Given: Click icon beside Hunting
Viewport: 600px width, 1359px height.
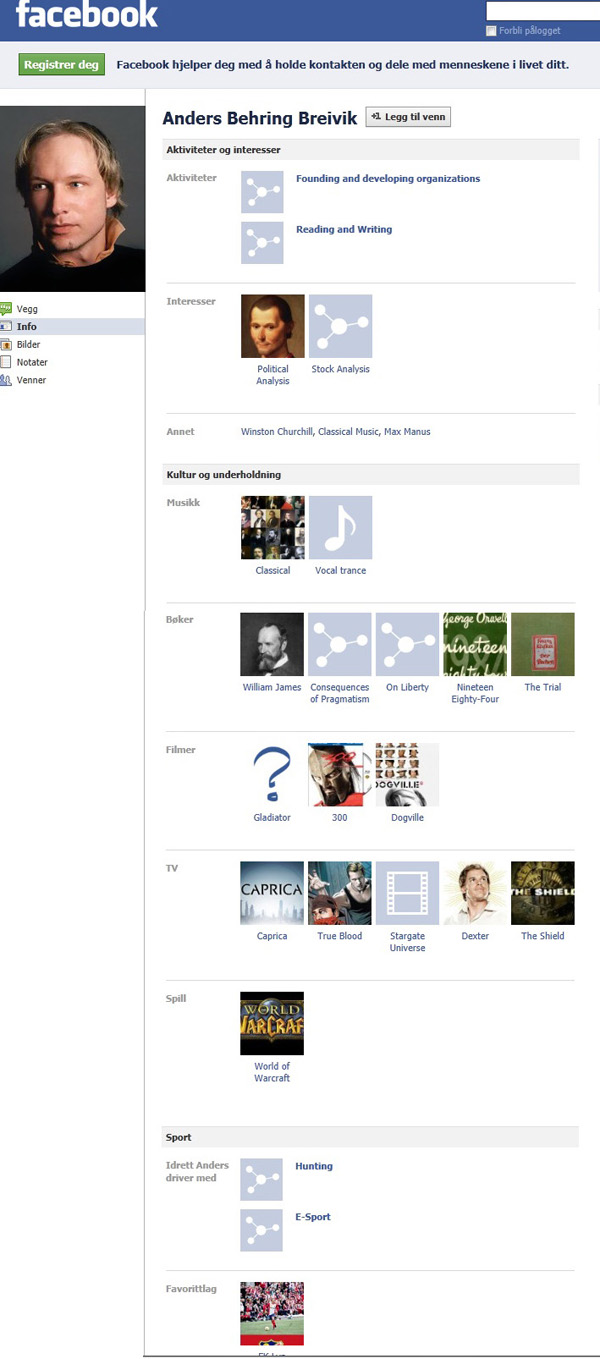Looking at the screenshot, I should [x=262, y=1179].
